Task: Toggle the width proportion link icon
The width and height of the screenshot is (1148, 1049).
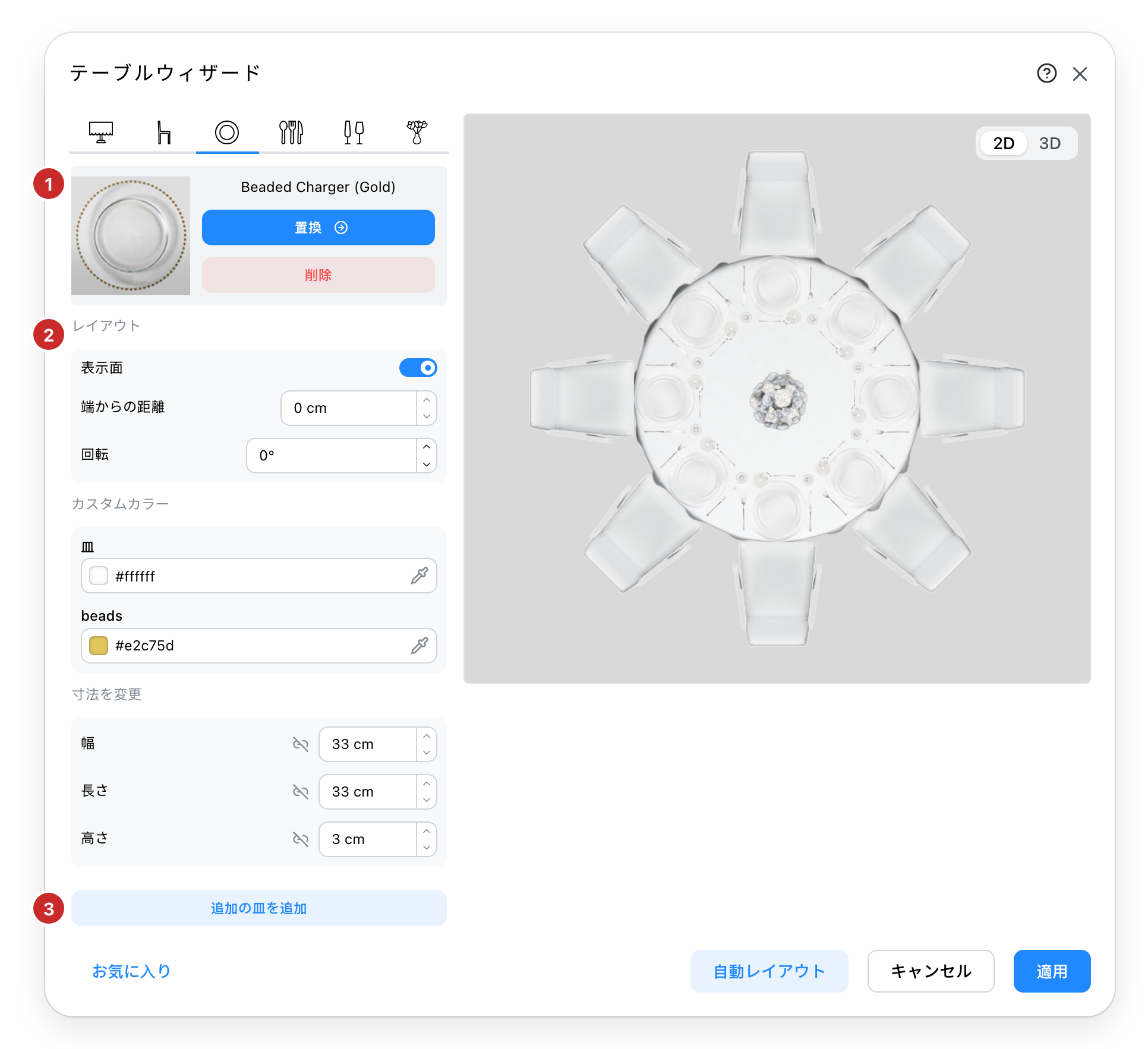Action: (x=301, y=744)
